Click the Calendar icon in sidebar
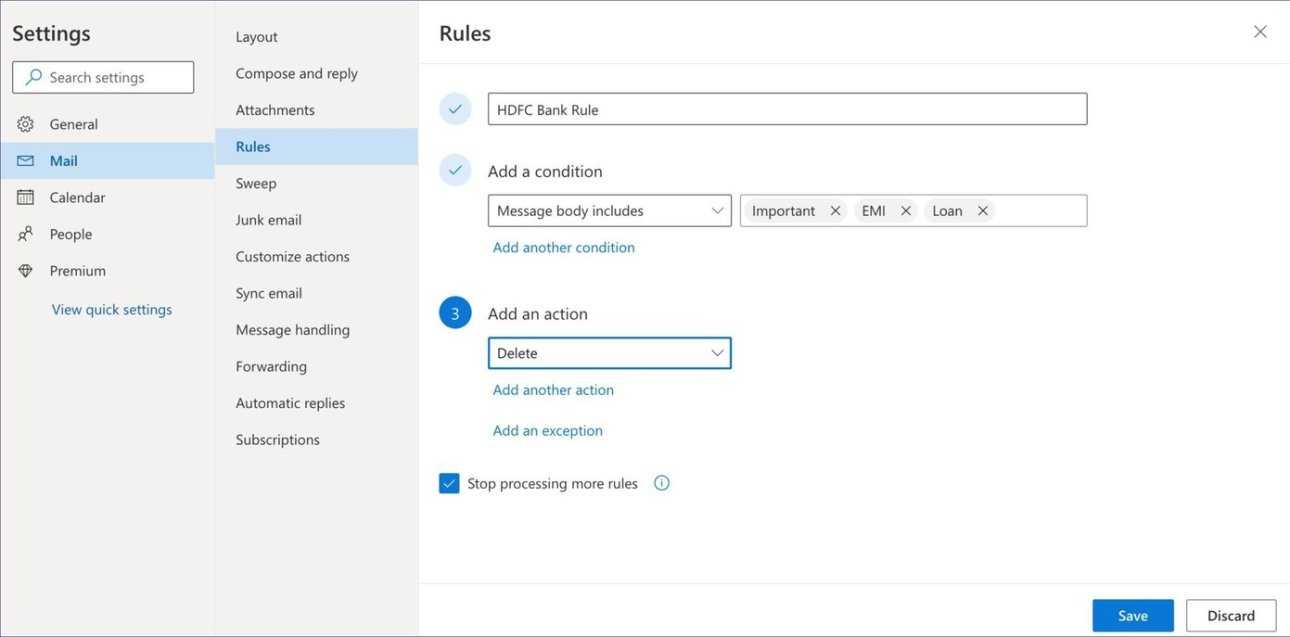1290x637 pixels. click(26, 197)
